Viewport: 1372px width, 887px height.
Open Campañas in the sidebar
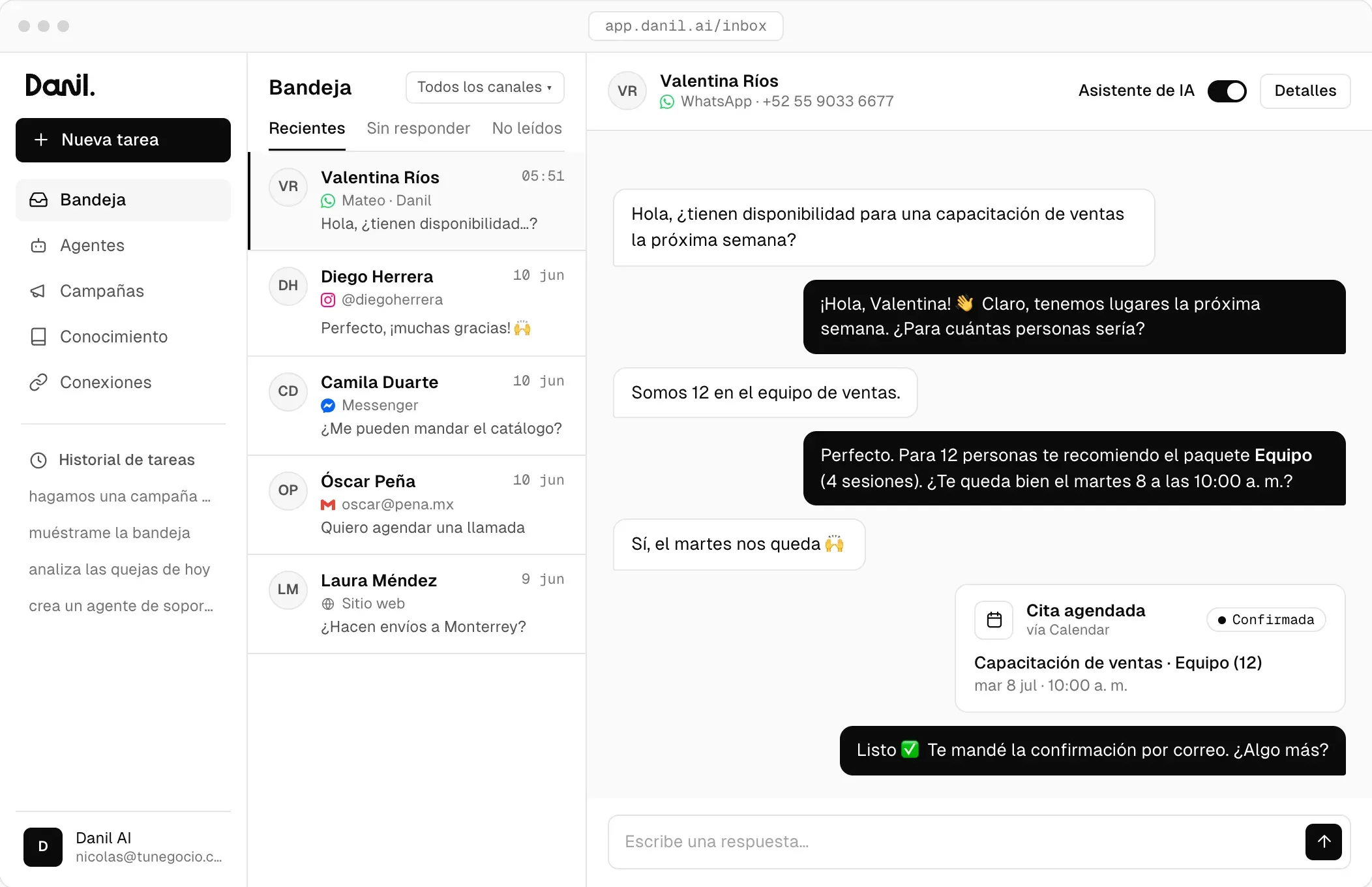(123, 291)
